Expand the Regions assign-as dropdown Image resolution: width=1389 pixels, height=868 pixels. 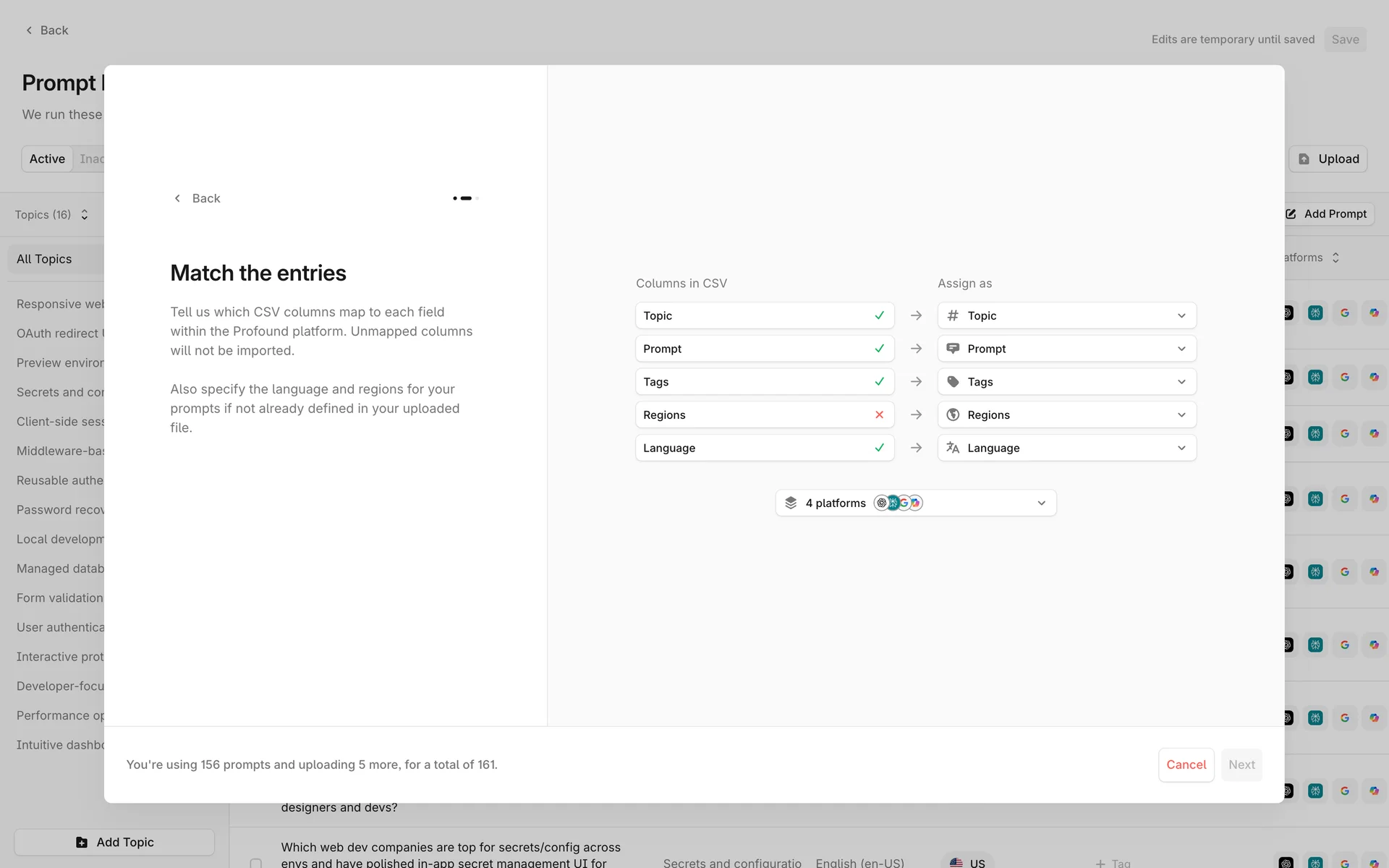click(1066, 415)
